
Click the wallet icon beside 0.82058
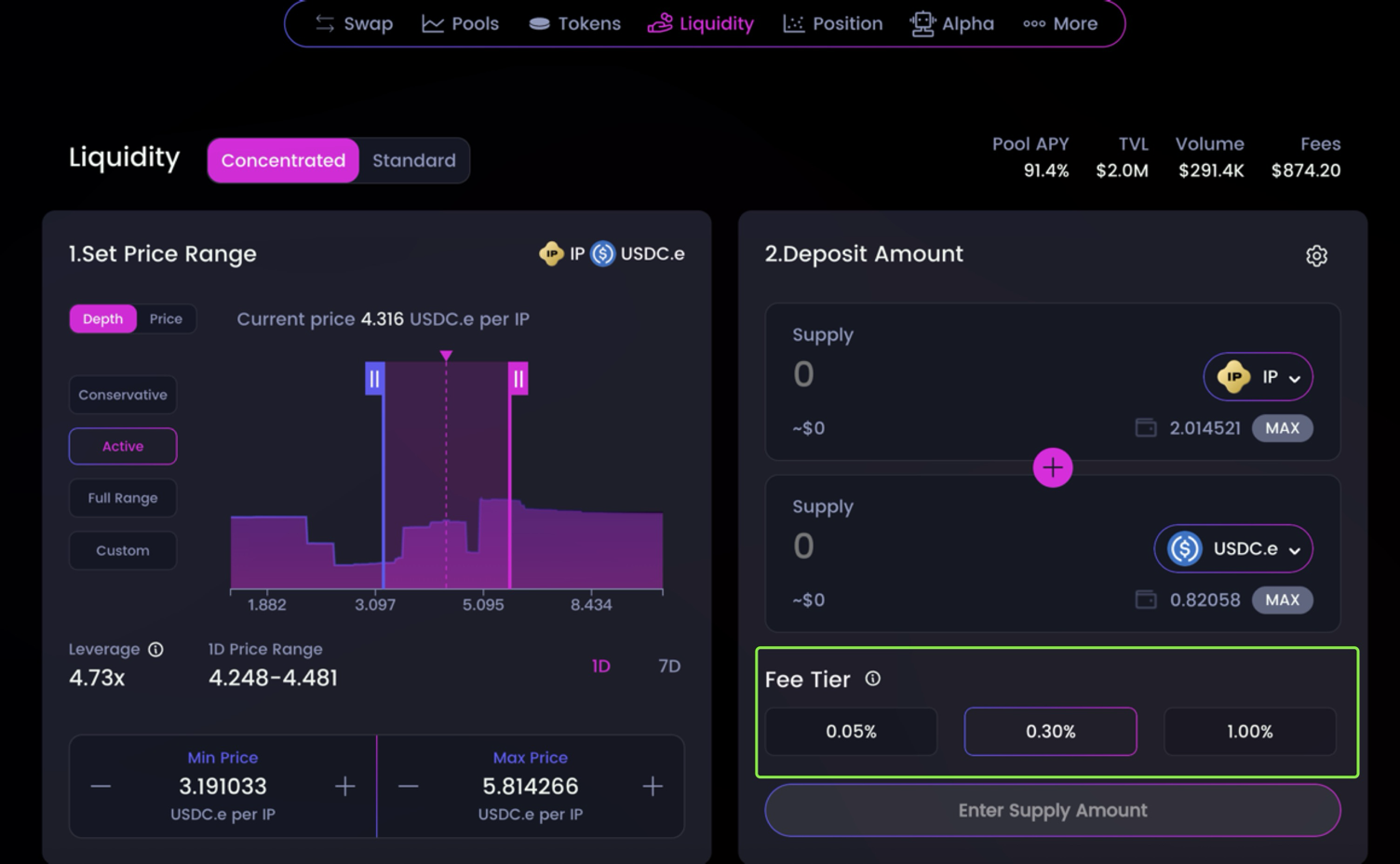click(1146, 601)
